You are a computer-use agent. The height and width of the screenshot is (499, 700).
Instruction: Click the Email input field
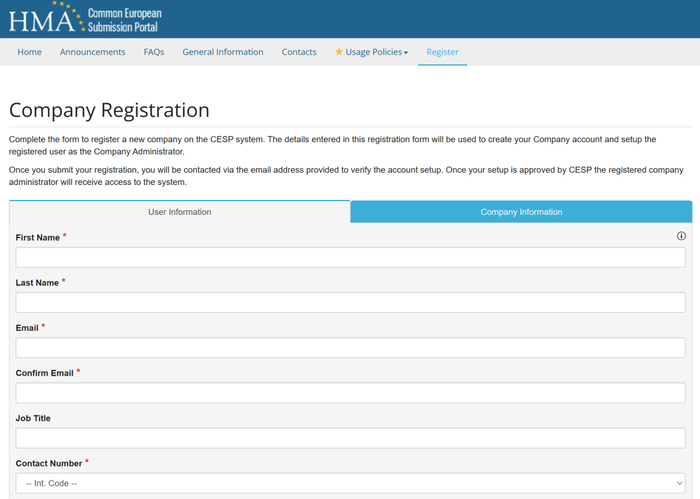point(350,348)
